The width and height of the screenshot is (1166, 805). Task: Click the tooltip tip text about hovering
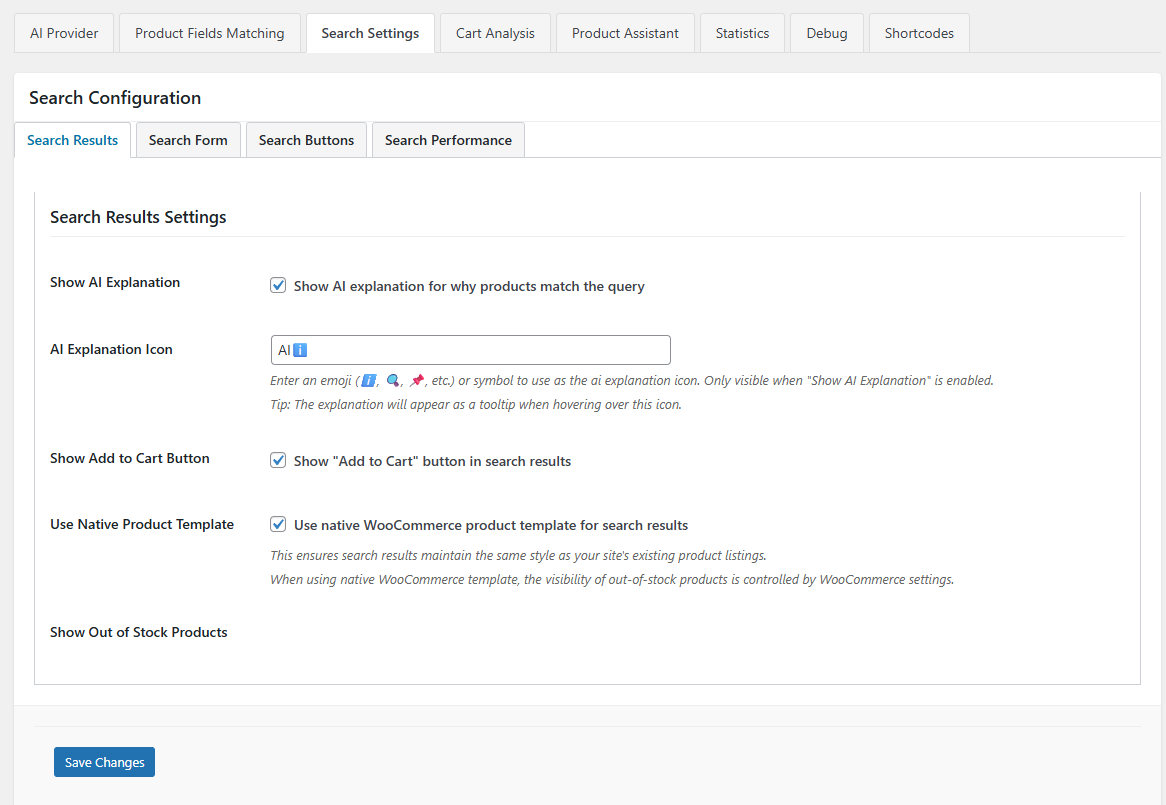click(476, 404)
